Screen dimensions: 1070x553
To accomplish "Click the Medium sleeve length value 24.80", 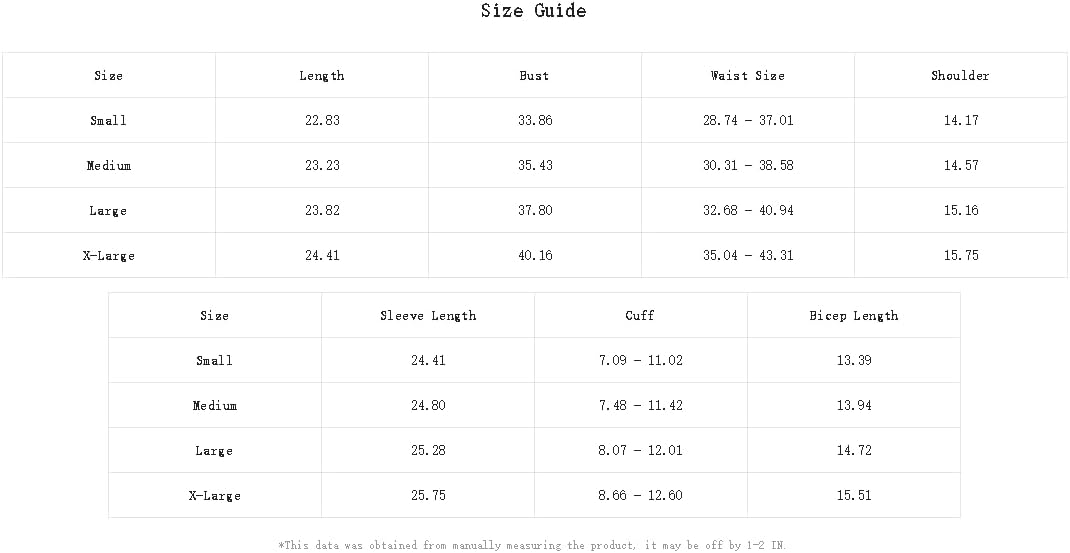I will pyautogui.click(x=428, y=406).
